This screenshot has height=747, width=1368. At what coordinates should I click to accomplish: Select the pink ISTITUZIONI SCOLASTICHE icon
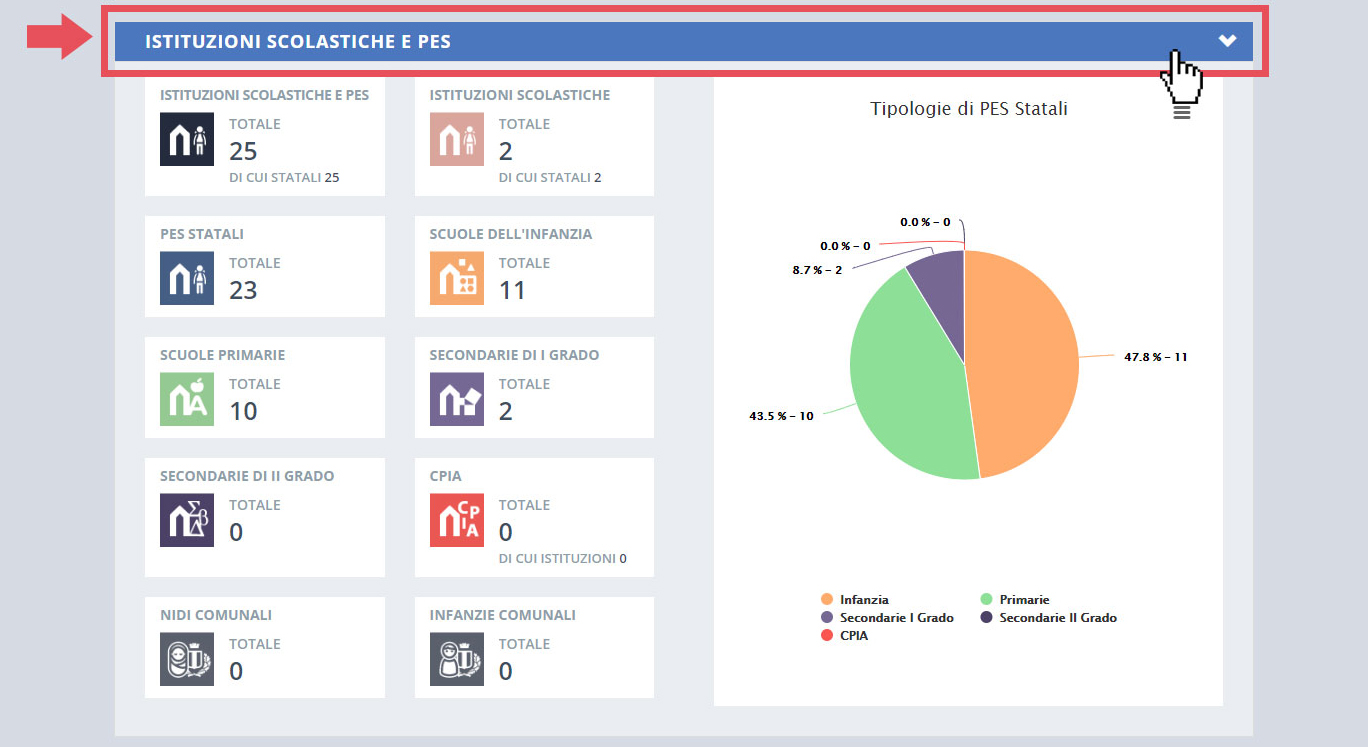tap(457, 140)
